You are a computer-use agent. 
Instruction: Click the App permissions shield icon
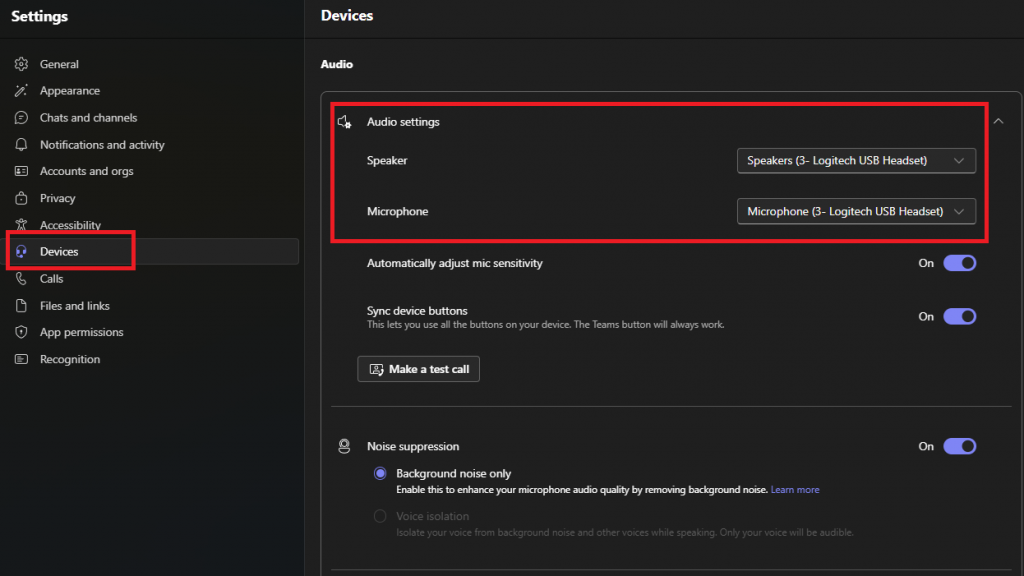pos(21,332)
